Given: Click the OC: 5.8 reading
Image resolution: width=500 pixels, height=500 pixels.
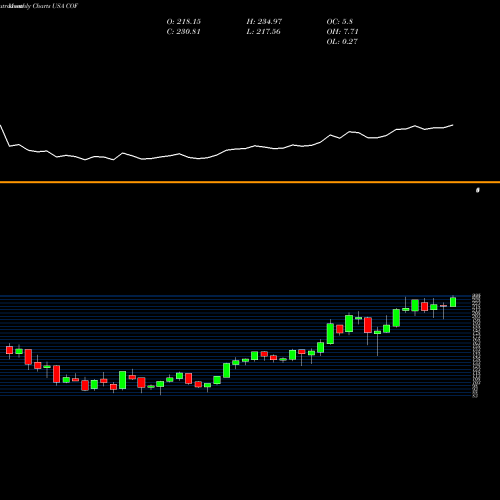Looking at the screenshot, I should [x=340, y=22].
